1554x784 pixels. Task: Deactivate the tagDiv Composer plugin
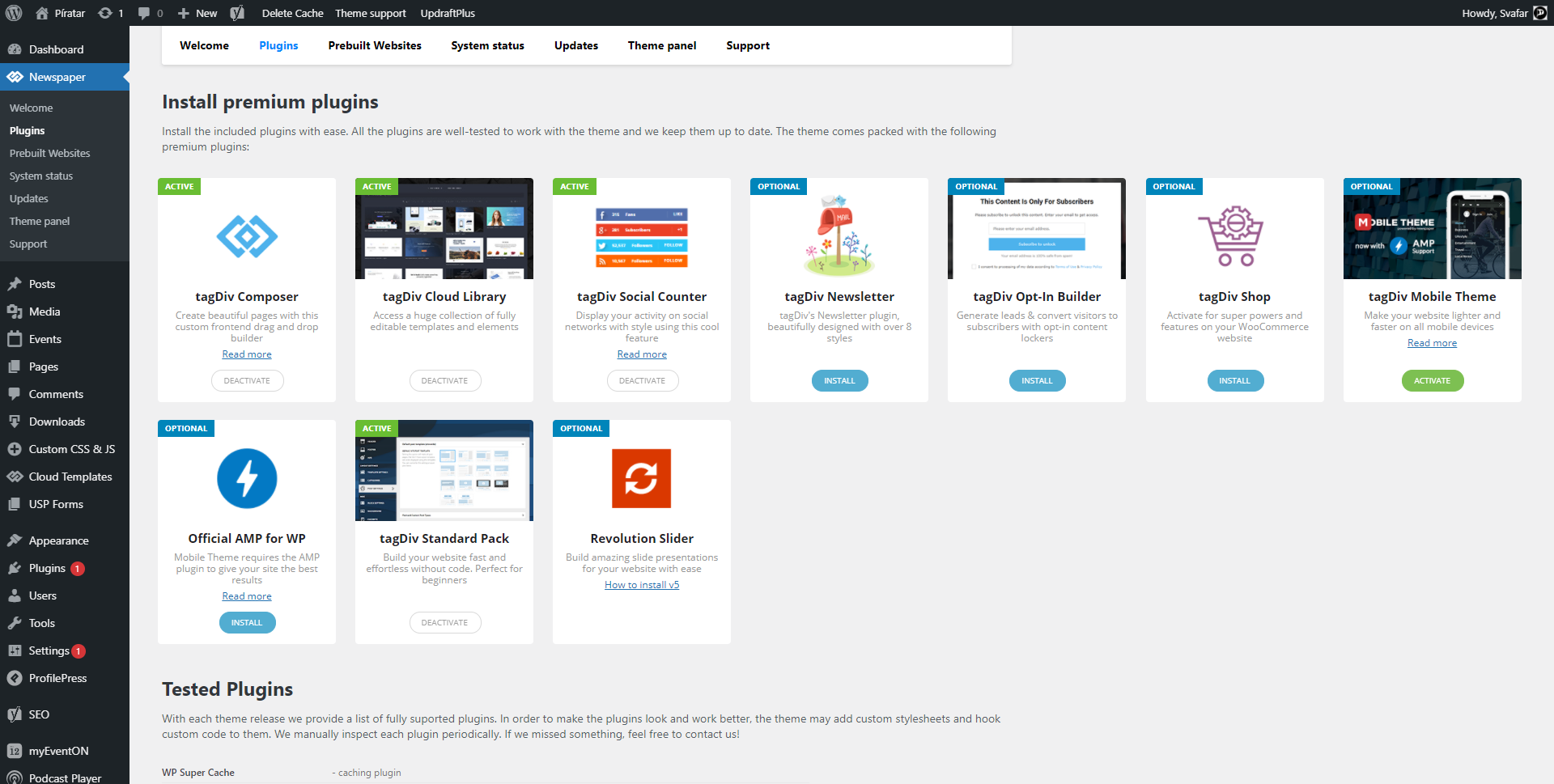pyautogui.click(x=247, y=381)
